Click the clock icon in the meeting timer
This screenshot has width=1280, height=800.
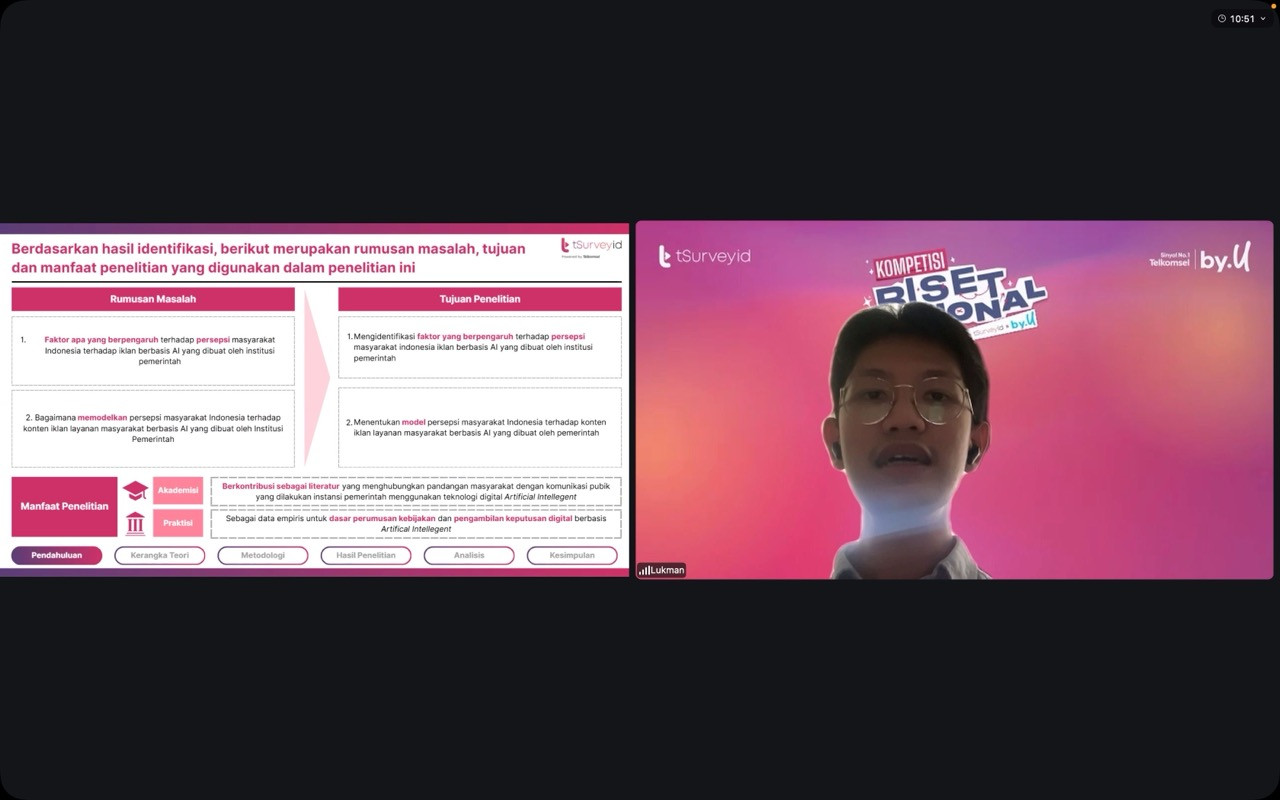pos(1222,18)
